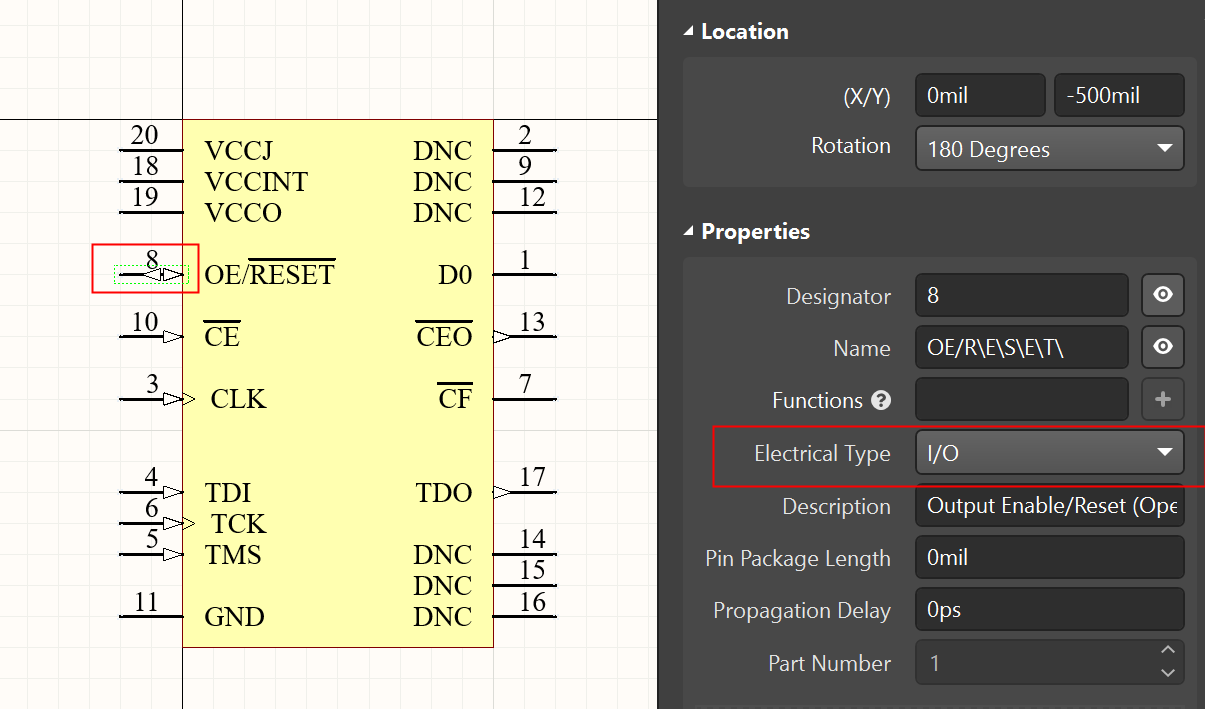Select pin 3 CLK clock input symbol
1205x709 pixels.
(178, 399)
